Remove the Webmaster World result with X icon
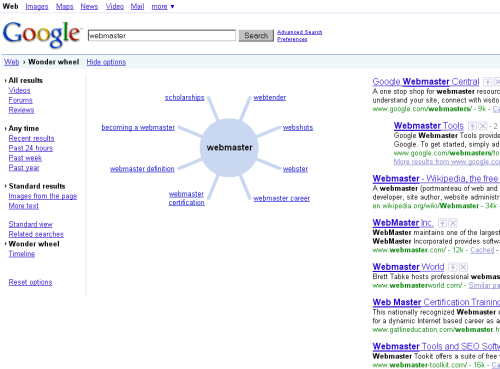The image size is (500, 369). (463, 267)
